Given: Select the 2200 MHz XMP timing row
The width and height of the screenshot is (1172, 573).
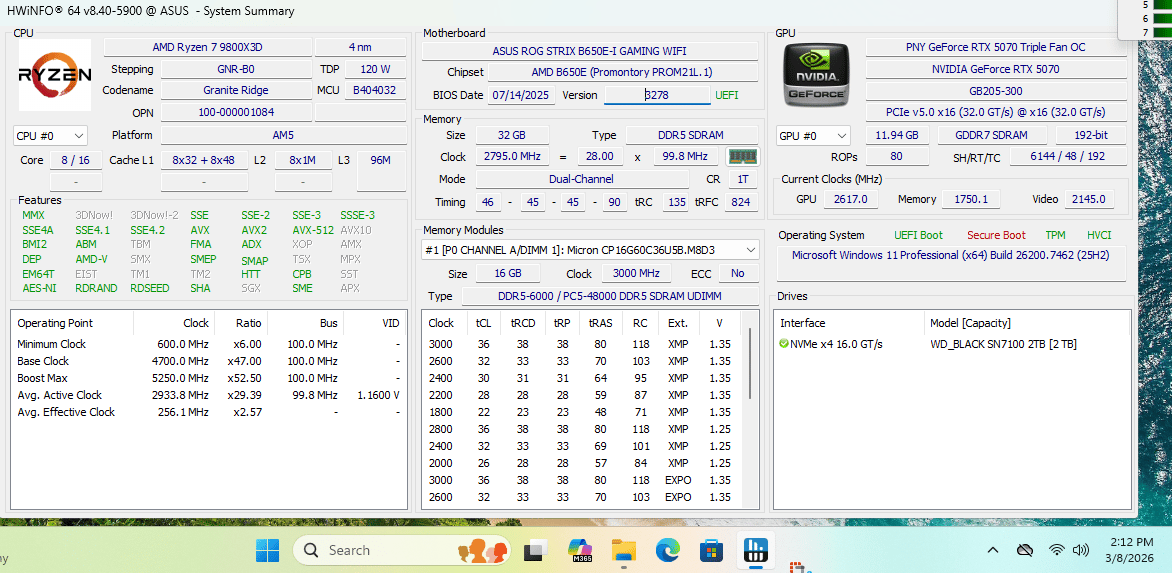Looking at the screenshot, I should coord(582,395).
